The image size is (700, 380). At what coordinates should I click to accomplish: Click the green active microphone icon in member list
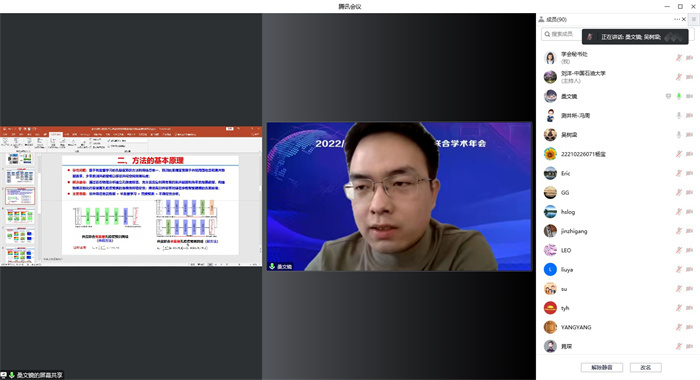[x=679, y=96]
